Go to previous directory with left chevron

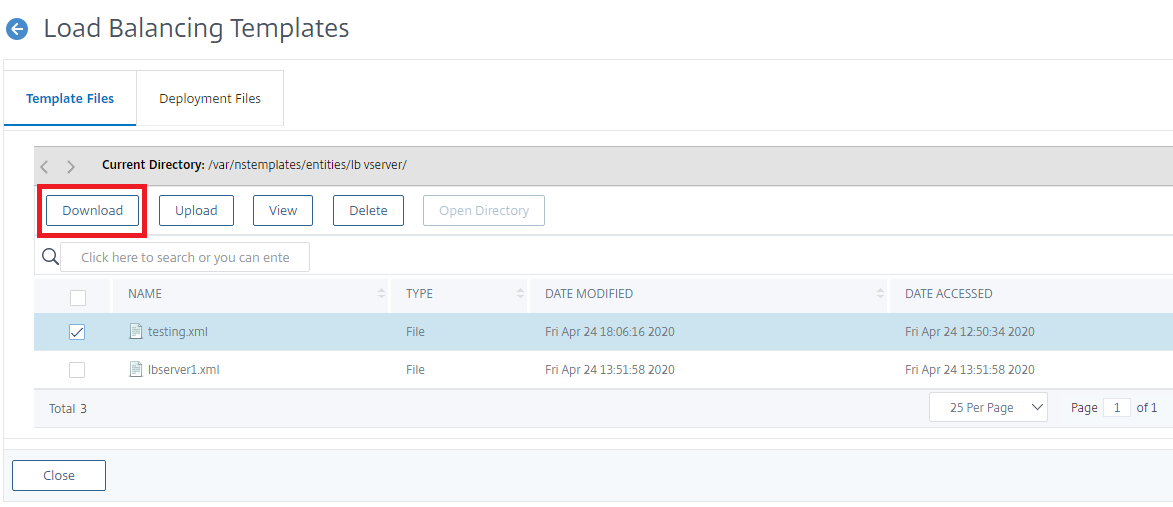pos(44,166)
